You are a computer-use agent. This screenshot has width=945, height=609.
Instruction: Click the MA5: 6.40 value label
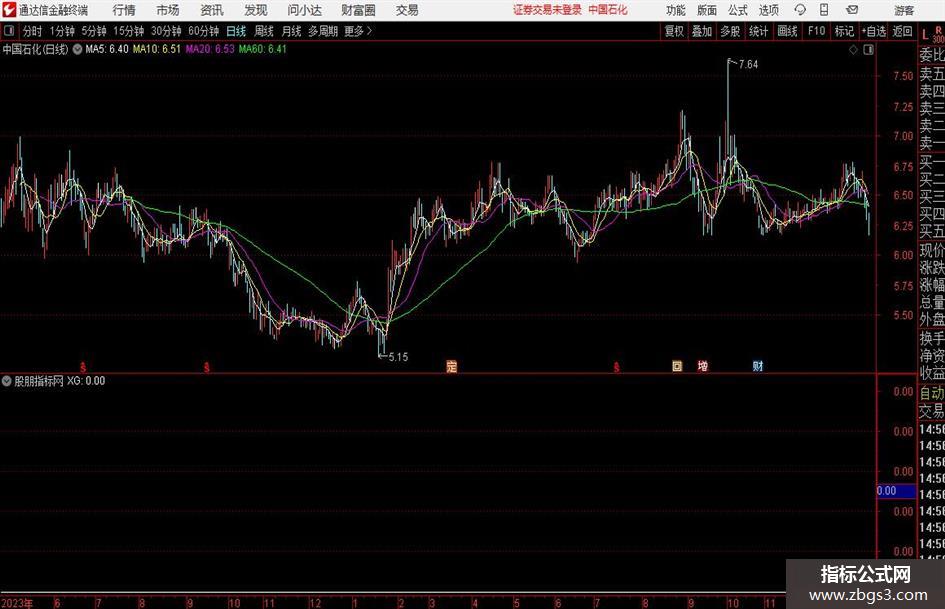click(x=107, y=49)
